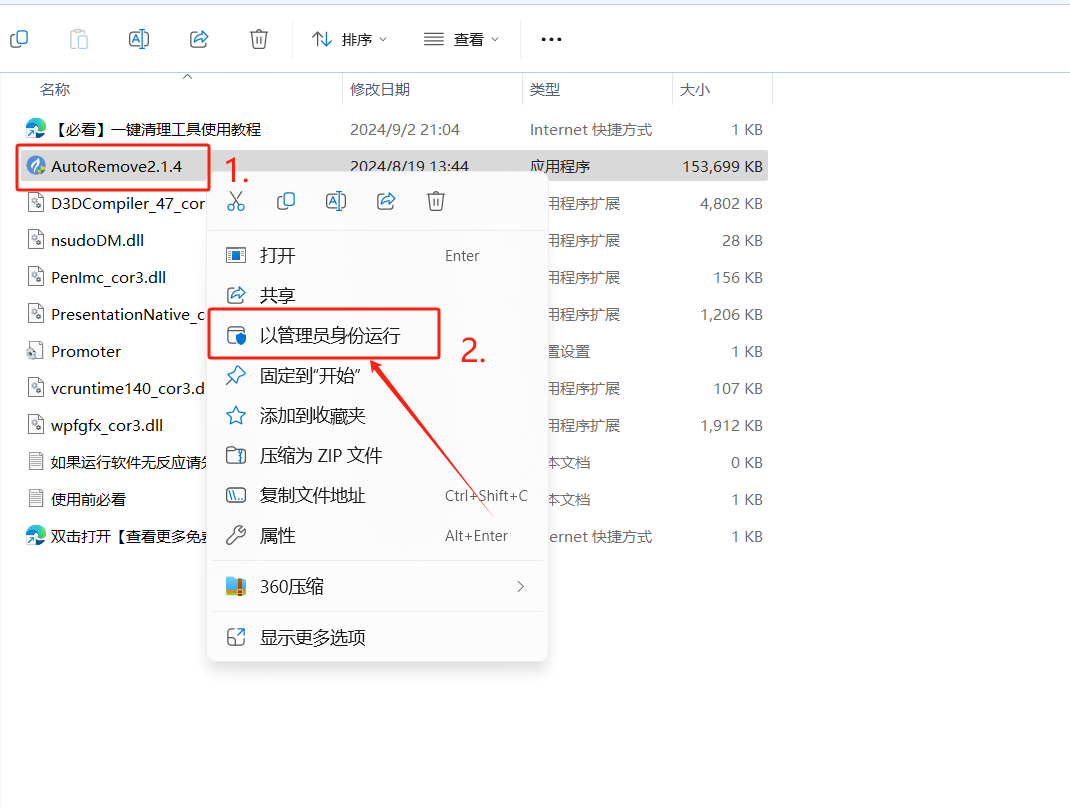
Task: Click the toolbar delete trash icon
Action: [x=259, y=39]
